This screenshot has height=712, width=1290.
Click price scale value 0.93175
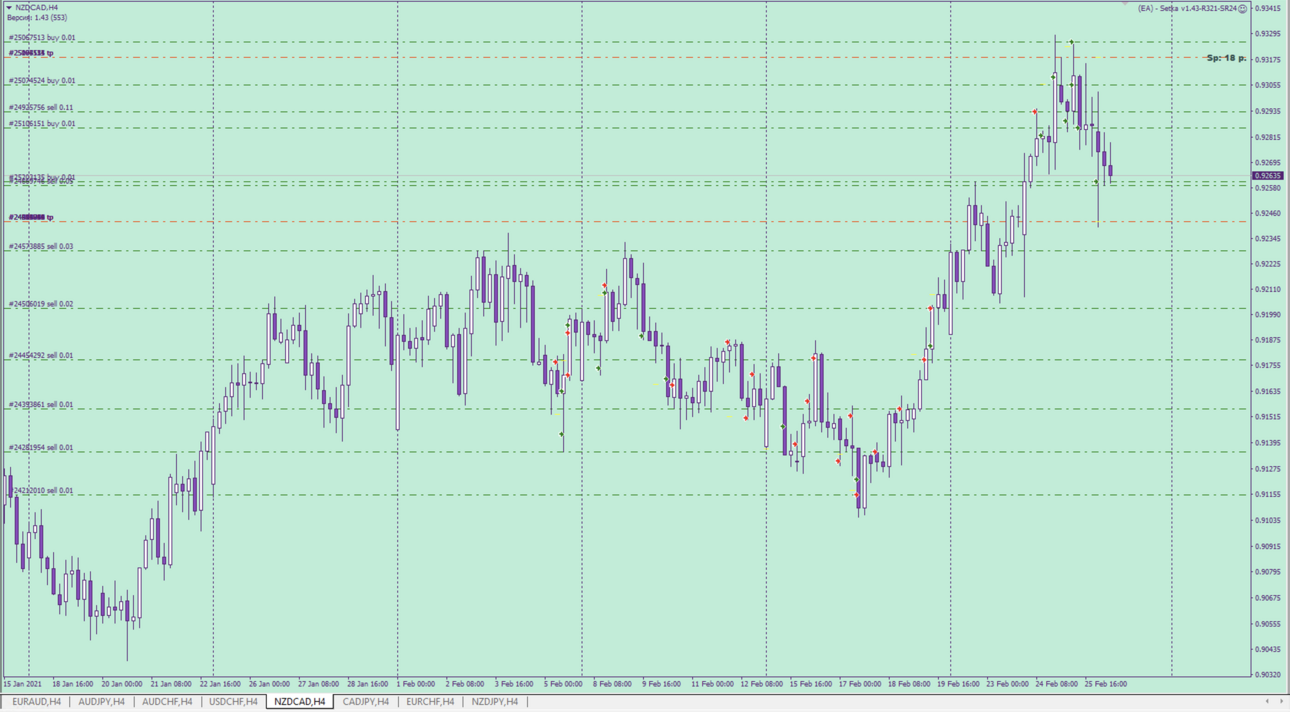click(x=1268, y=60)
